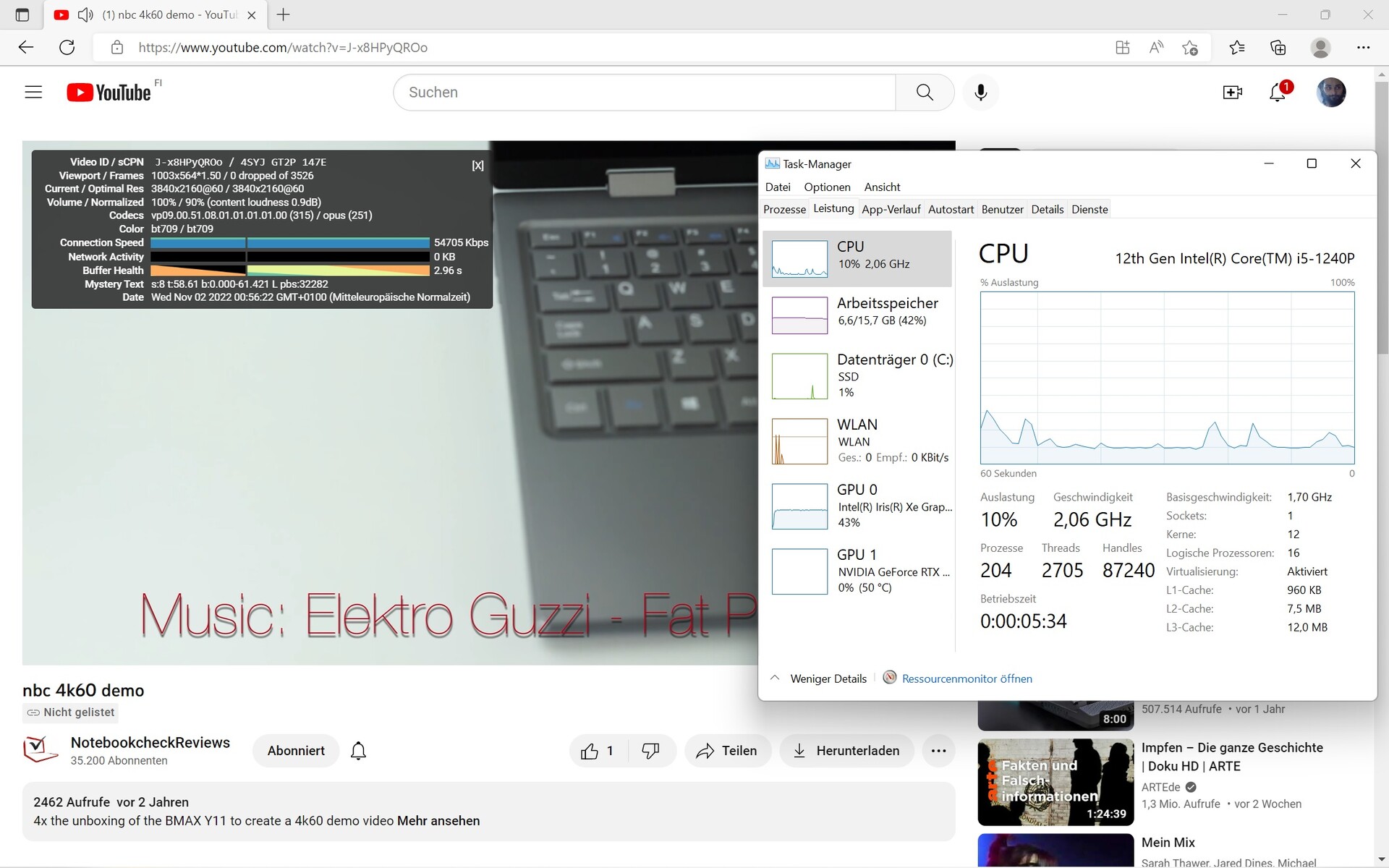1389x868 pixels.
Task: Click the search magnifier button
Action: (925, 92)
